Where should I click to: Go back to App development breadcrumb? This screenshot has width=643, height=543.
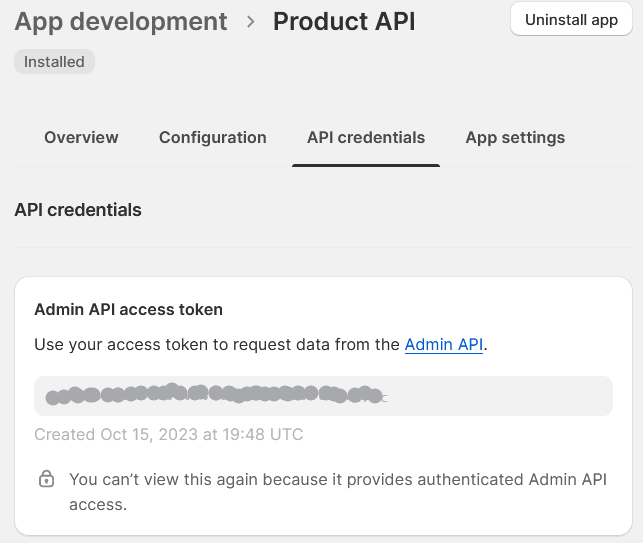(x=121, y=21)
